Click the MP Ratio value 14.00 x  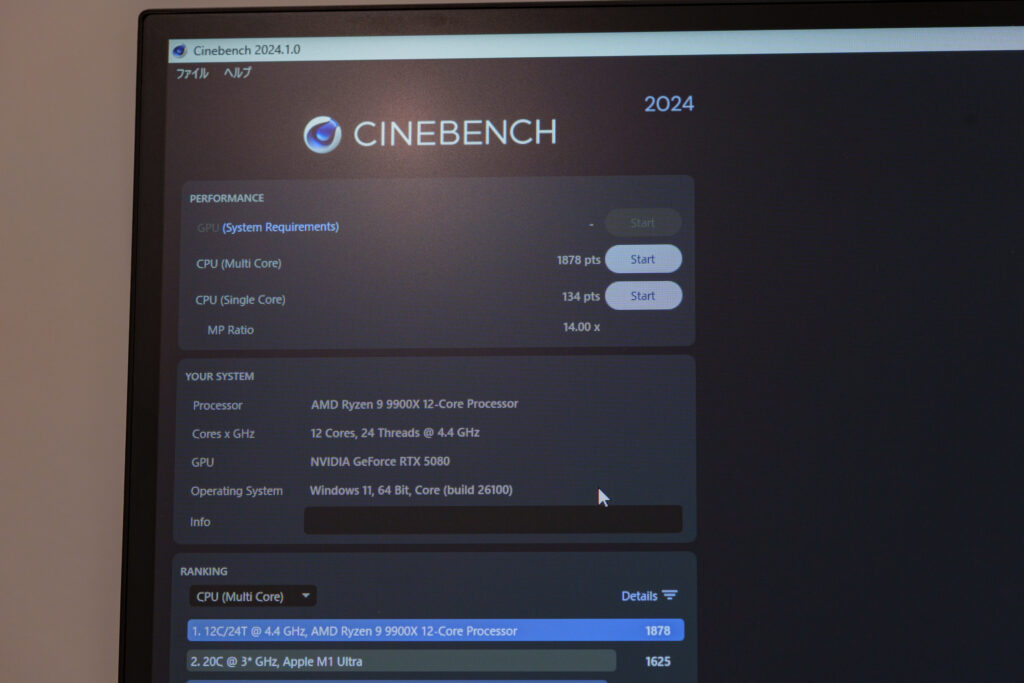click(581, 326)
